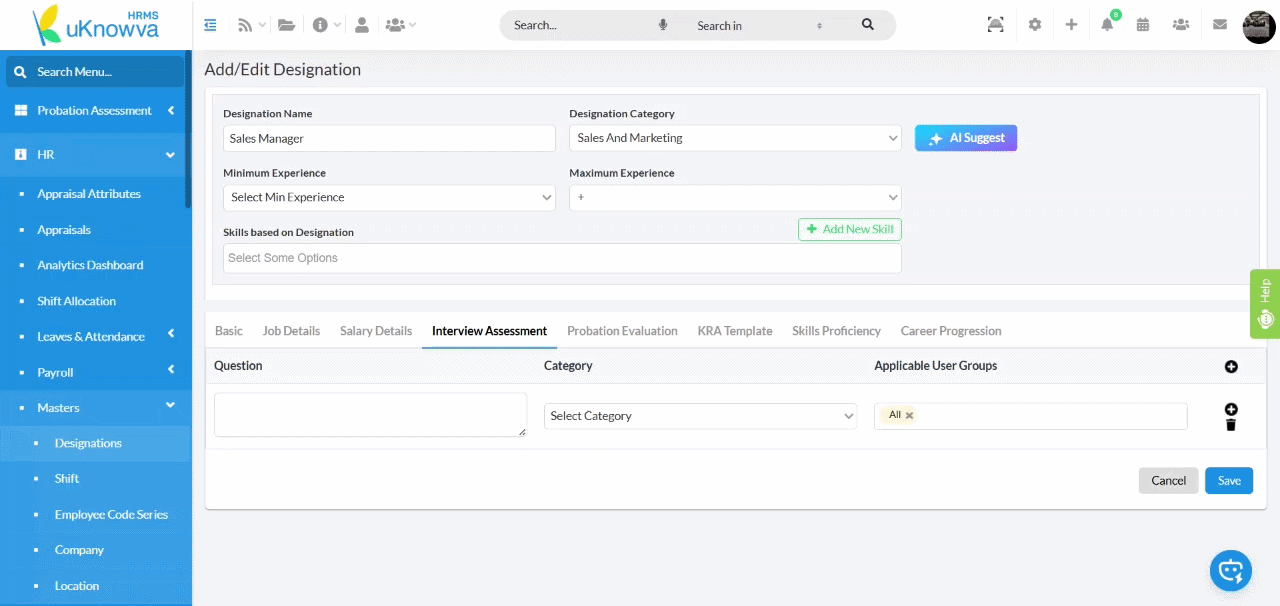This screenshot has width=1280, height=606.
Task: Switch to the Salary Details tab
Action: click(376, 331)
